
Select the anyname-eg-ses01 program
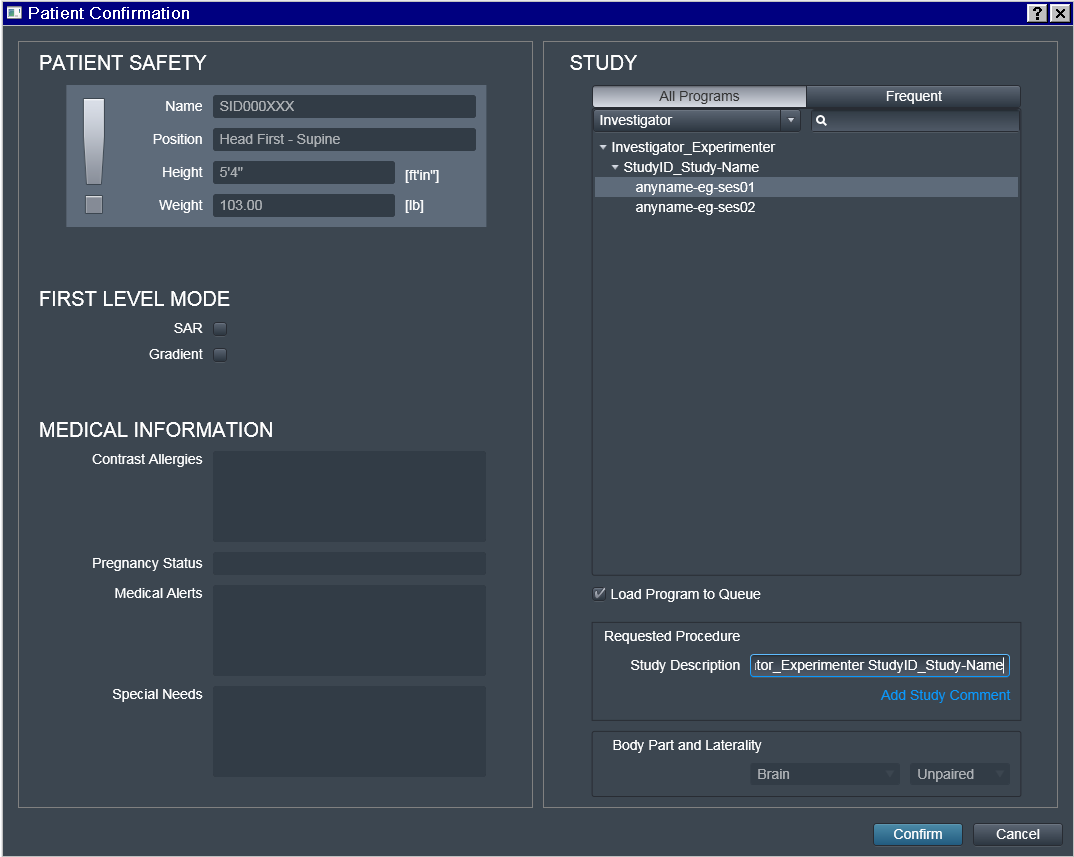coord(806,188)
